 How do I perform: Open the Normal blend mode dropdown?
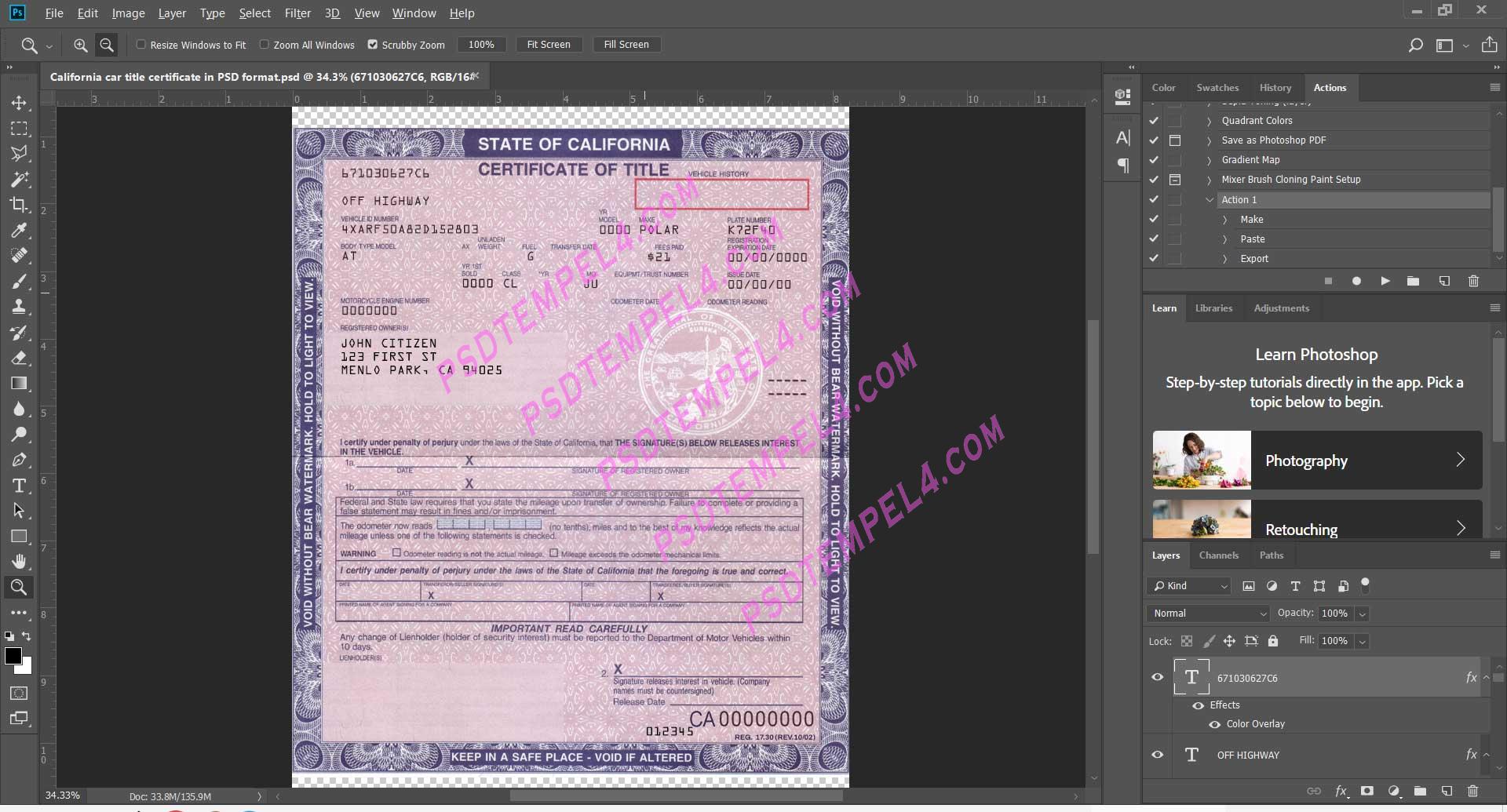coord(1209,614)
